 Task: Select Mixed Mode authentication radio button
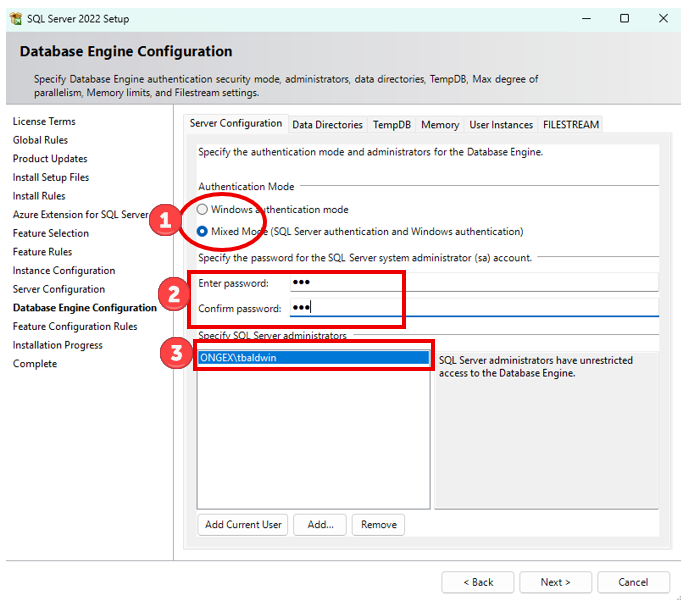pos(202,232)
